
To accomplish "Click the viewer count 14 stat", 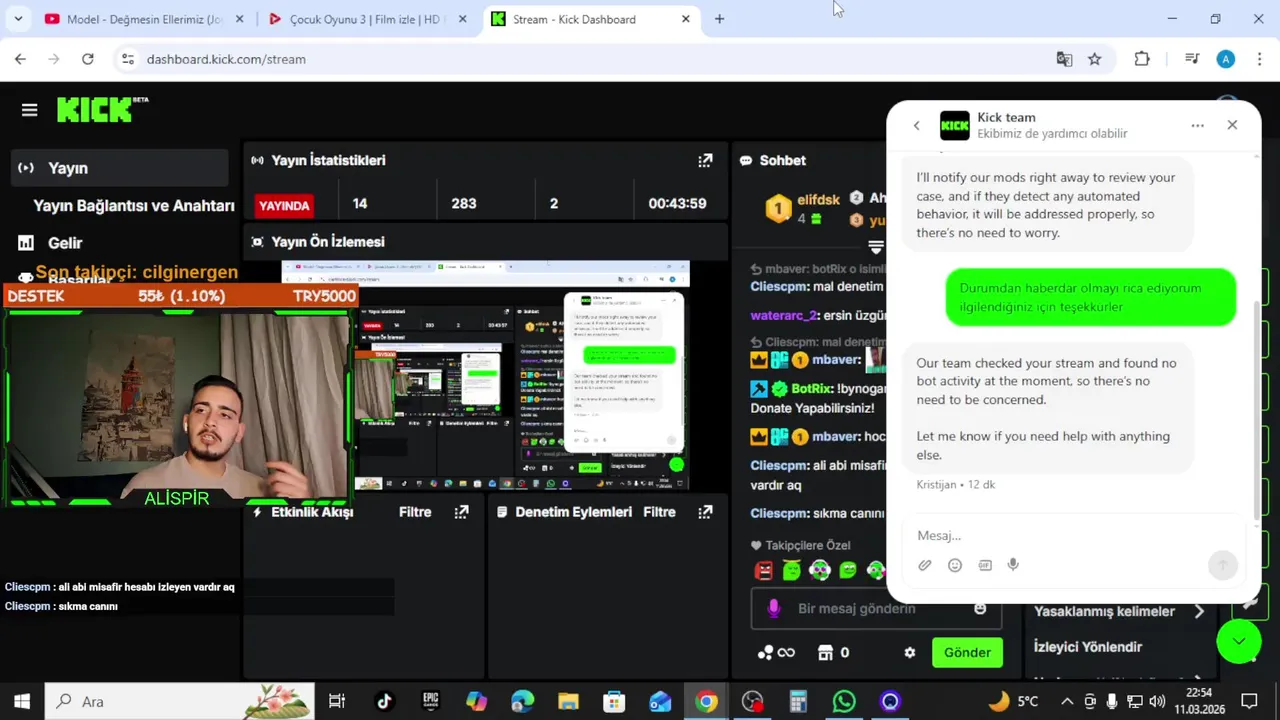I will click(x=360, y=203).
